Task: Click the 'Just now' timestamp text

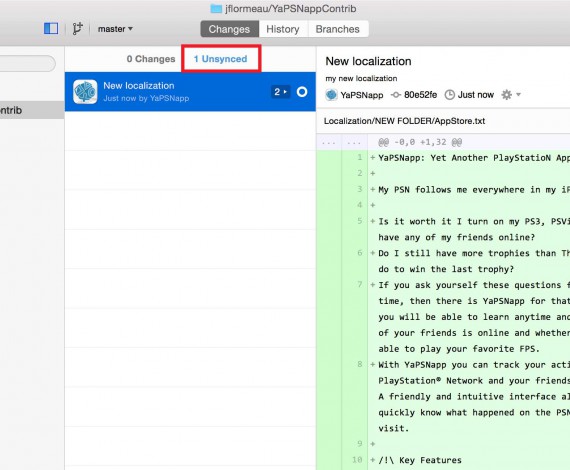Action: pyautogui.click(x=475, y=95)
